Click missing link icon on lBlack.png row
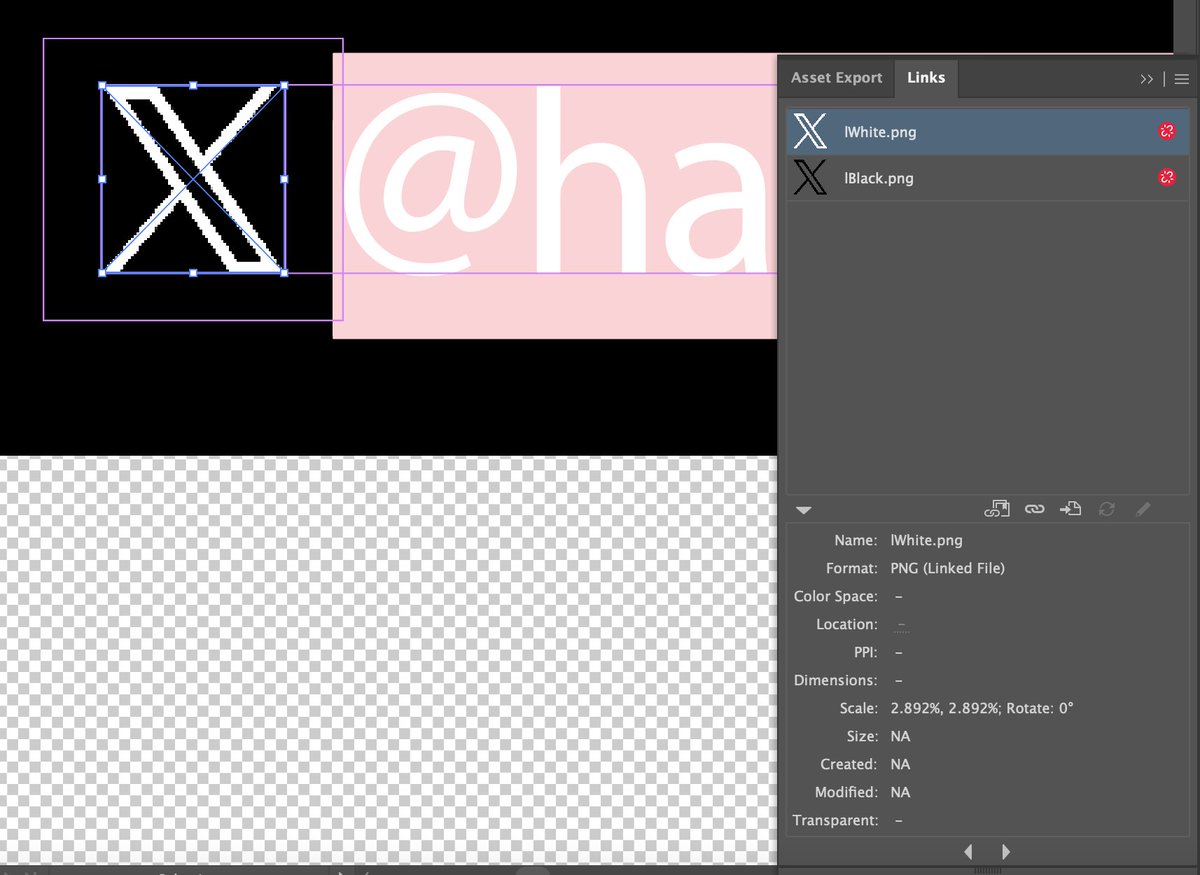The width and height of the screenshot is (1200, 875). (1166, 178)
